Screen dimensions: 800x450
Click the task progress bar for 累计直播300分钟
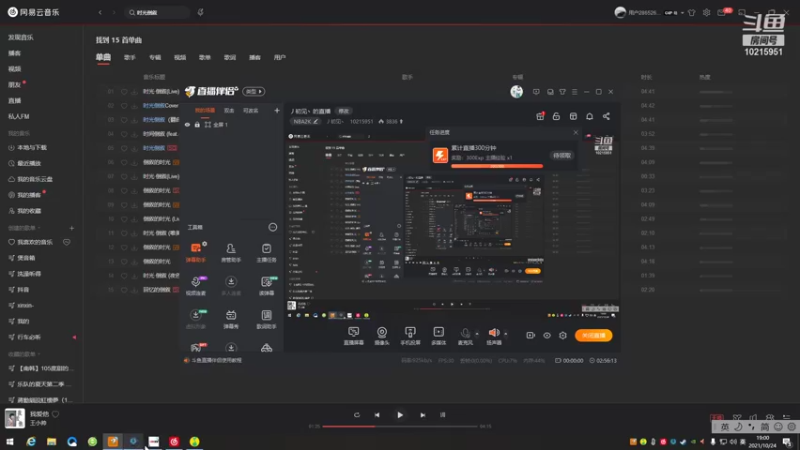[x=496, y=166]
